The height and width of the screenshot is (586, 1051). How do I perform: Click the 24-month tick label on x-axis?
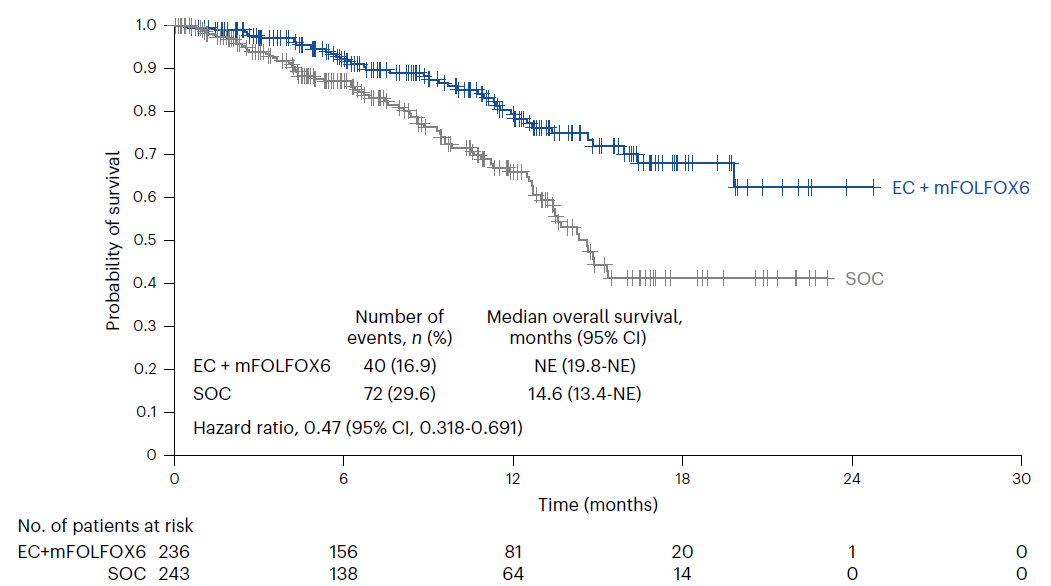(x=852, y=479)
